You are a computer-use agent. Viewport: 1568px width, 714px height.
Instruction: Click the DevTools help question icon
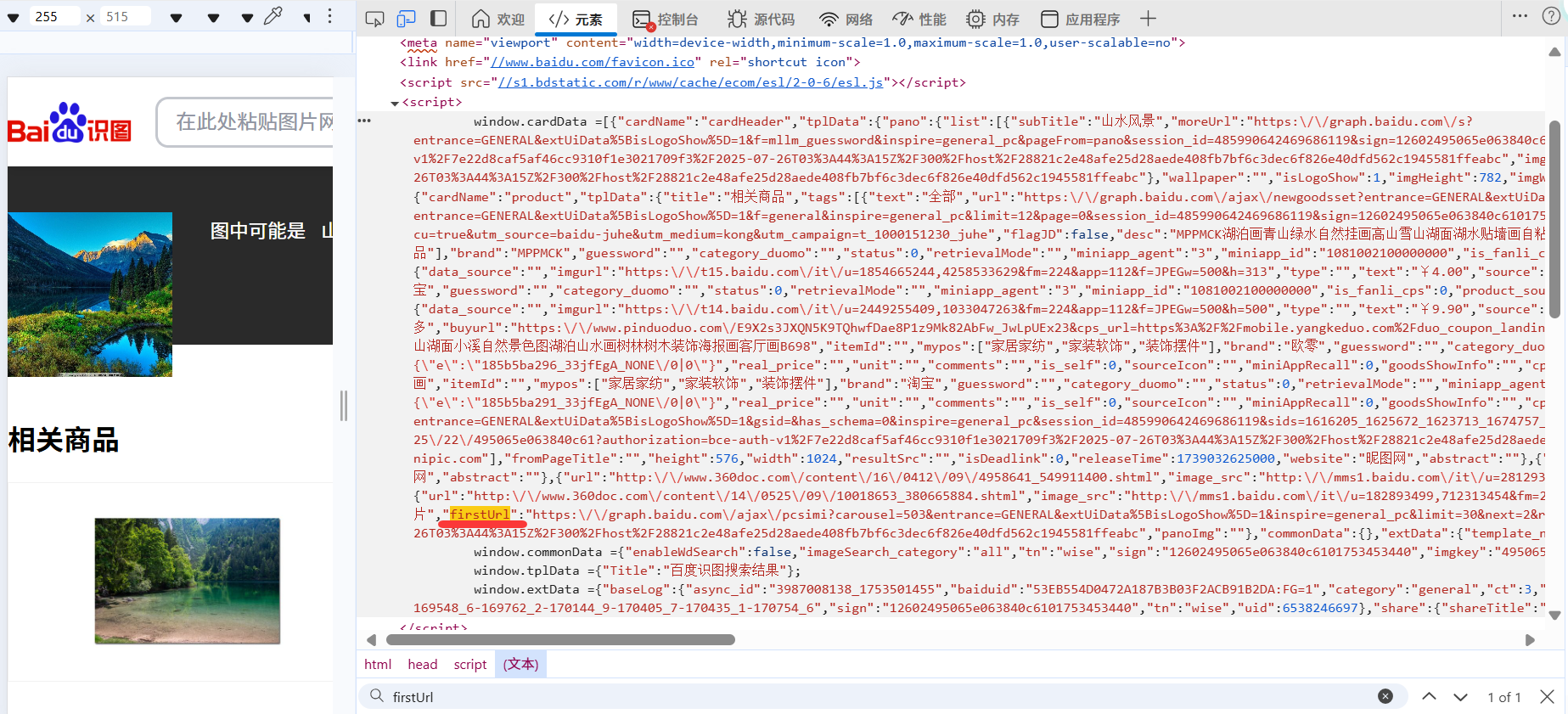pyautogui.click(x=1551, y=16)
